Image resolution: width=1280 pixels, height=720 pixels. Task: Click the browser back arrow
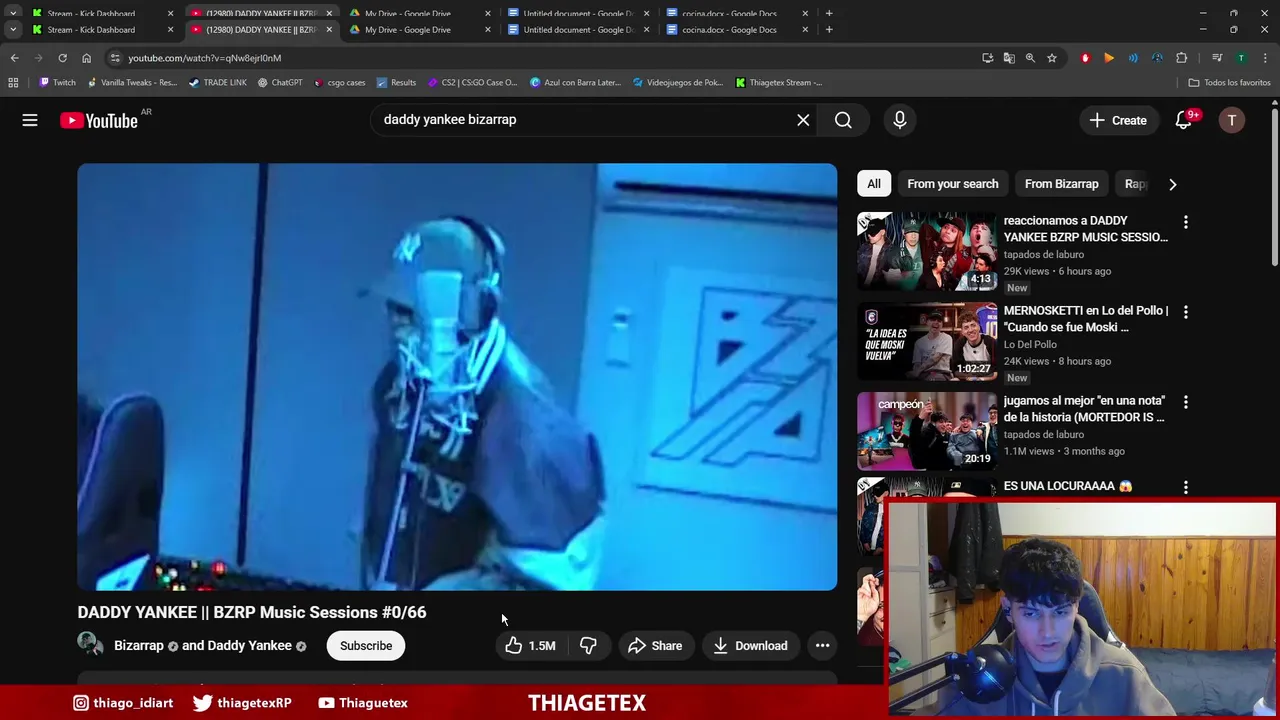pyautogui.click(x=14, y=58)
